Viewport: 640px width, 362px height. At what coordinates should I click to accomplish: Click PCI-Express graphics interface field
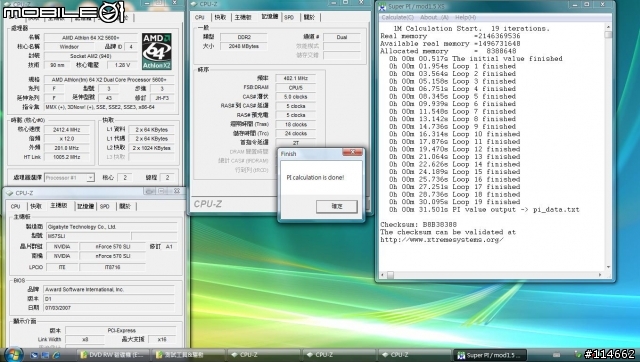pos(121,331)
